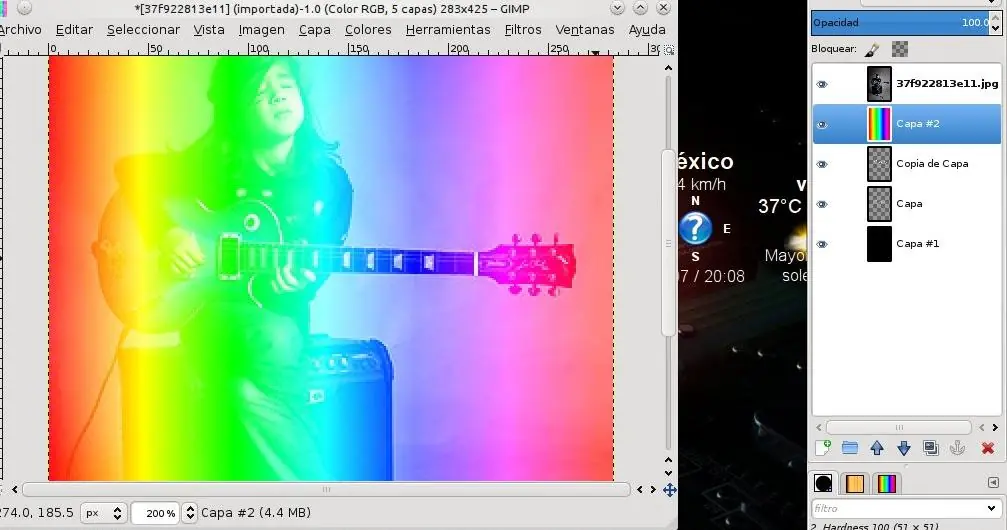Raise the selected layer with the up arrow
Viewport: 1007px width, 530px height.
pyautogui.click(x=877, y=448)
